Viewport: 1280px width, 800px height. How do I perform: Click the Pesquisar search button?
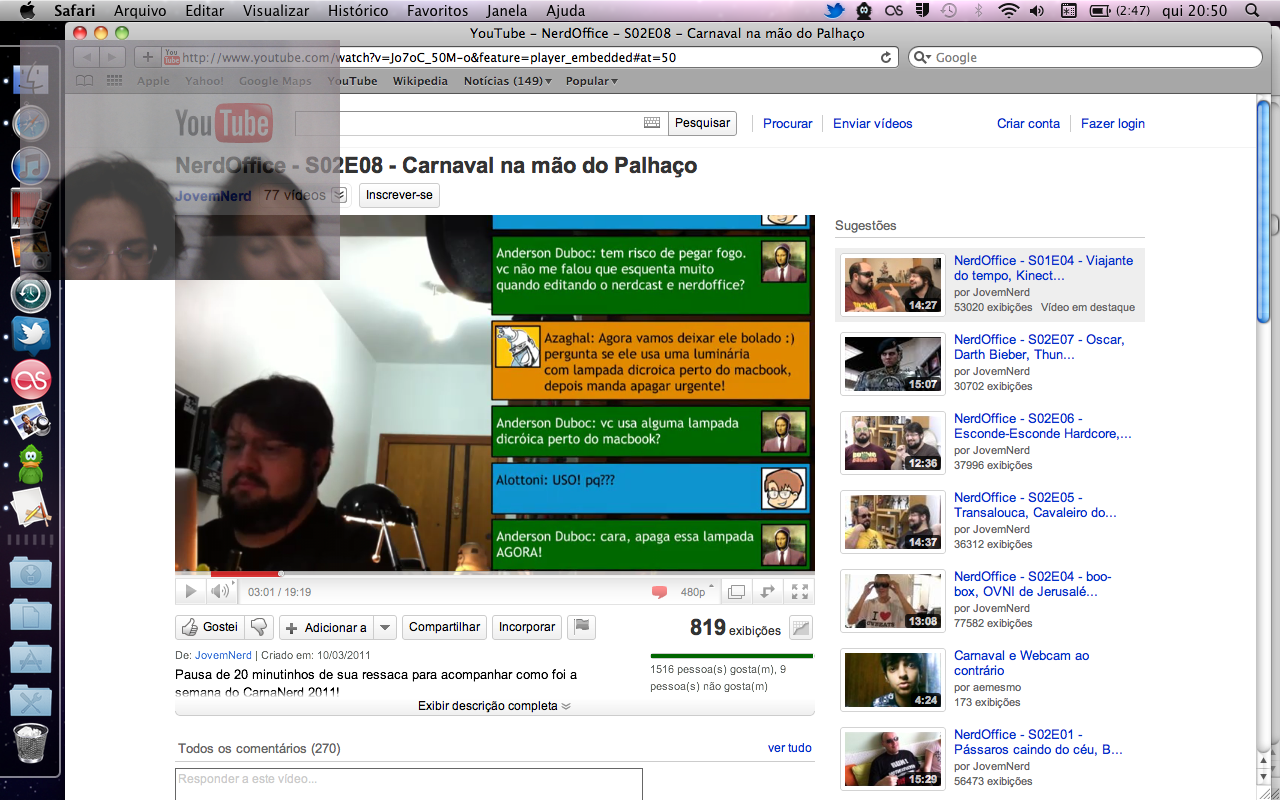coord(702,123)
